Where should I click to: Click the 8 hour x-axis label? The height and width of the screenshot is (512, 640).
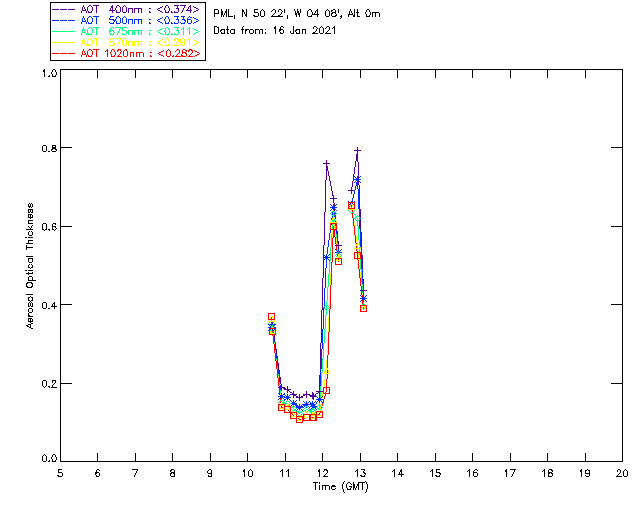(x=173, y=473)
